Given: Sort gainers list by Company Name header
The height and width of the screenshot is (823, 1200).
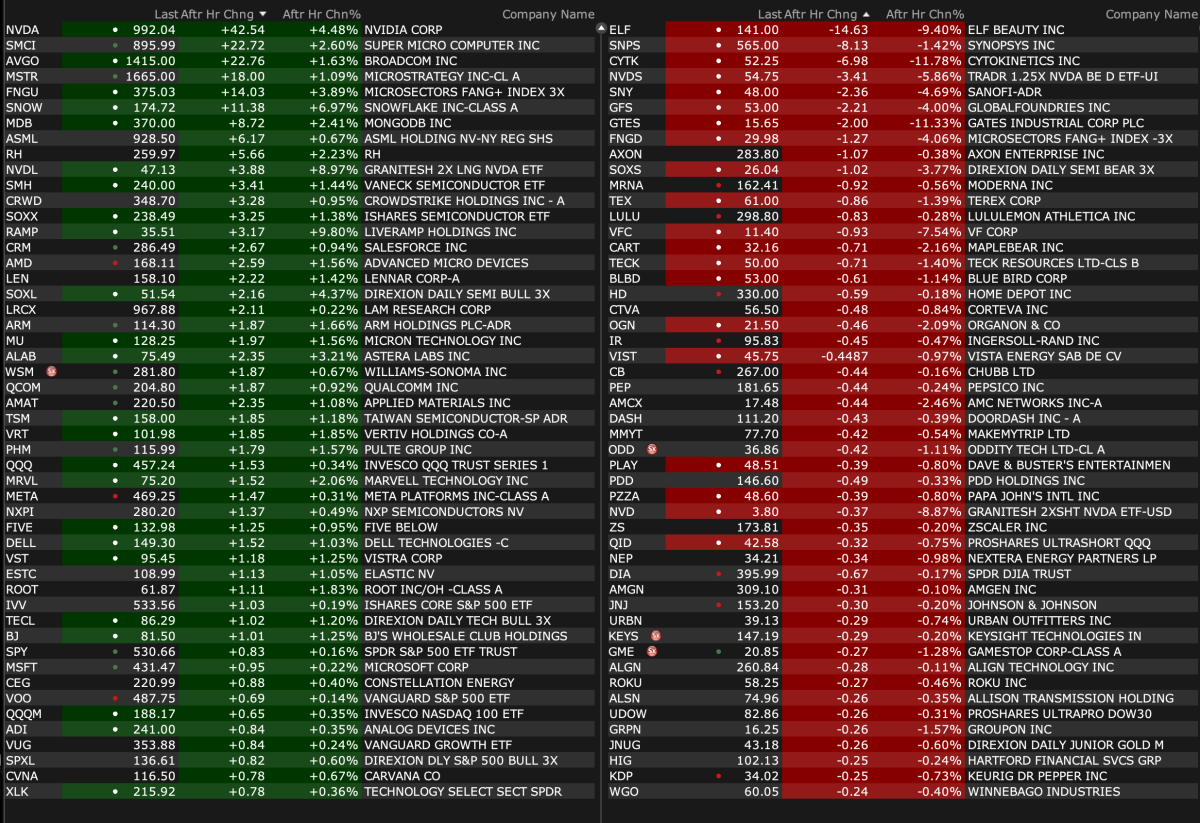Looking at the screenshot, I should tap(547, 14).
